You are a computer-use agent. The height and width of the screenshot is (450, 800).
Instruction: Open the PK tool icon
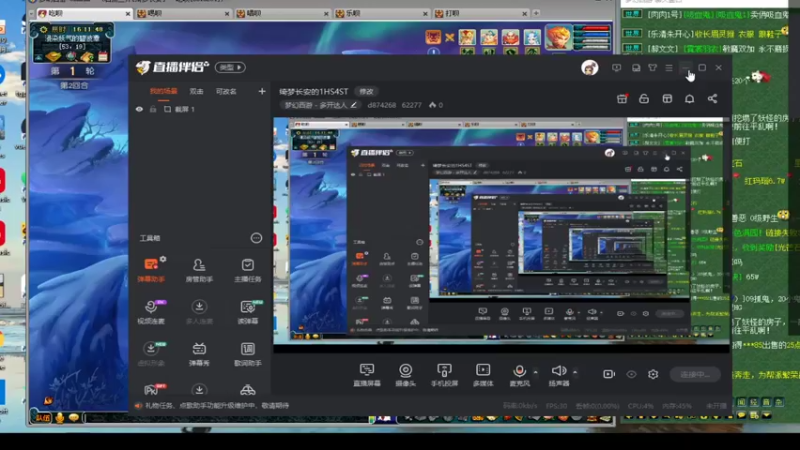[x=153, y=389]
